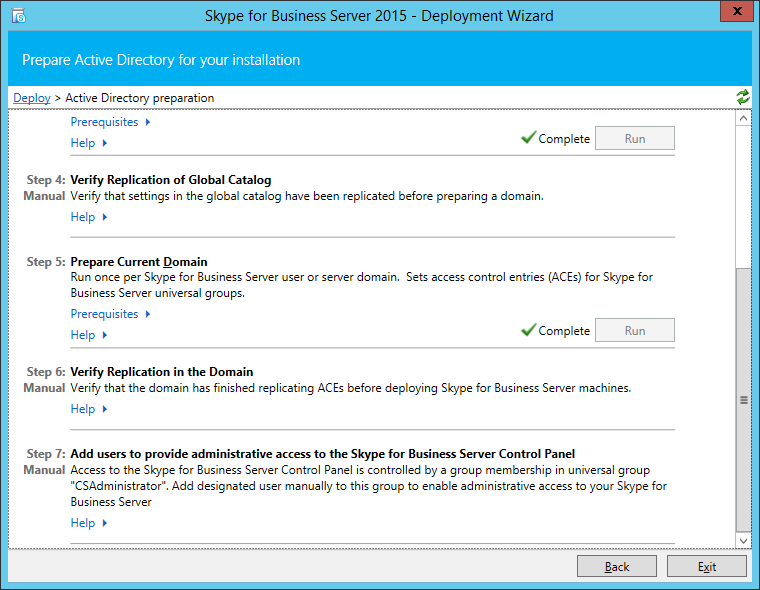Expand Help arrow under Step 7
Viewport: 760px width, 590px height.
pyautogui.click(x=105, y=523)
